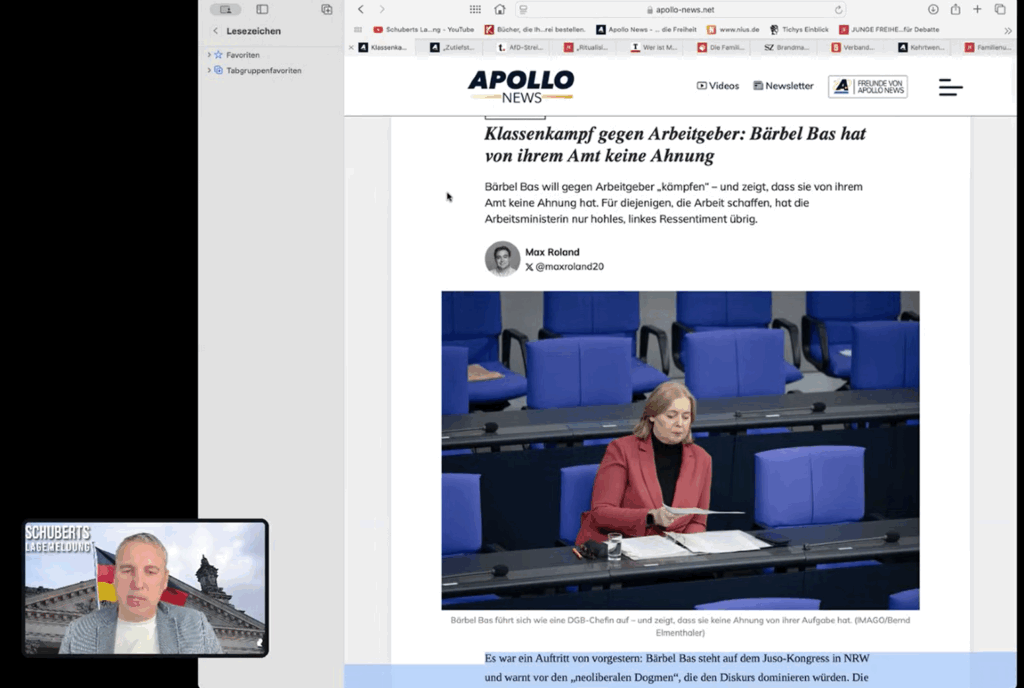Click the new tab group icon

[x=326, y=9]
